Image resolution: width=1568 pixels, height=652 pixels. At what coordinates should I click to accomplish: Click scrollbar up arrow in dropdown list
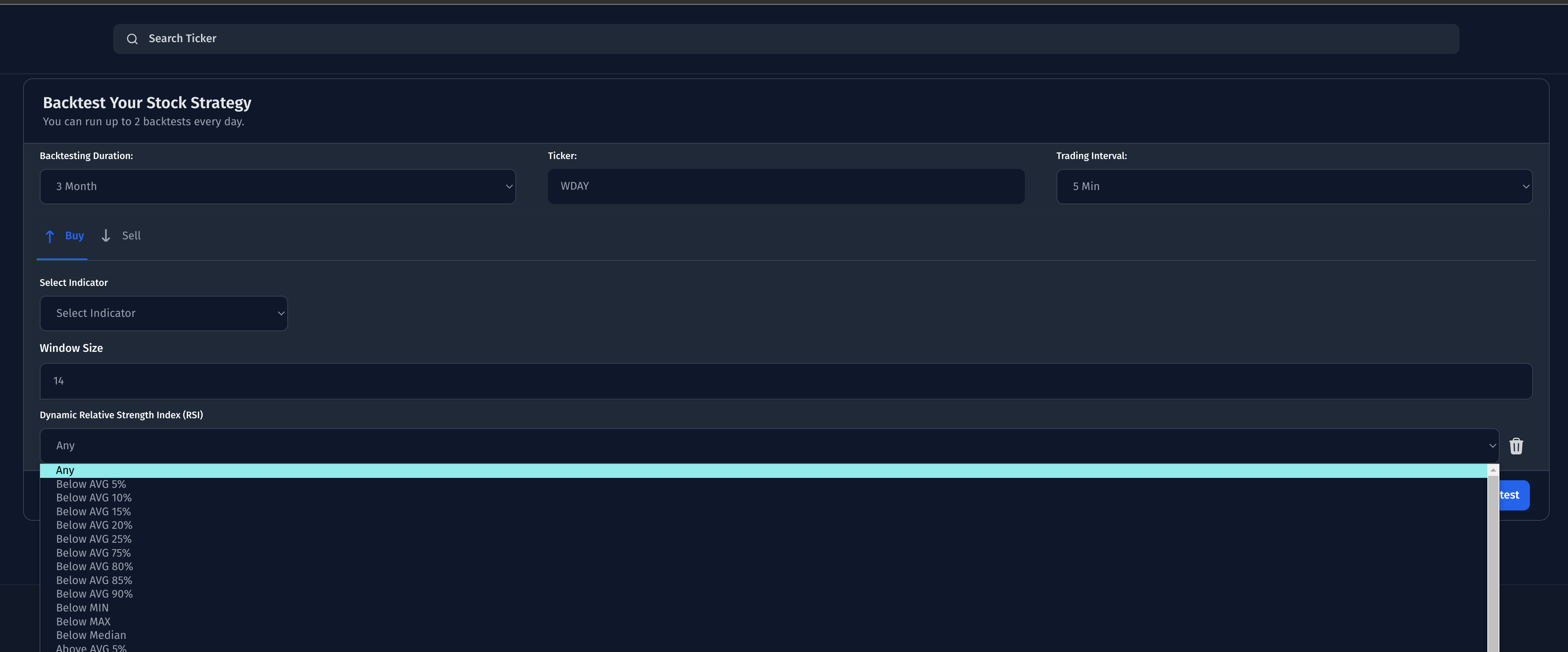tap(1493, 471)
